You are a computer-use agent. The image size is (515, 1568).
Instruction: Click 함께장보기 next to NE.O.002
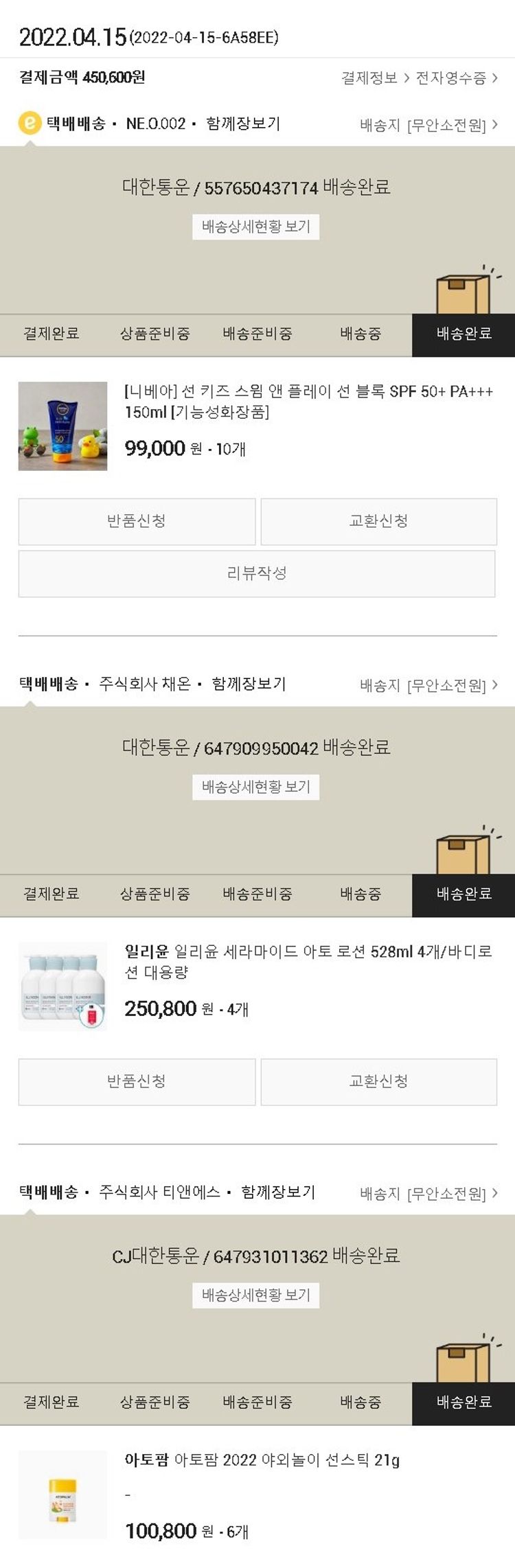(x=243, y=124)
